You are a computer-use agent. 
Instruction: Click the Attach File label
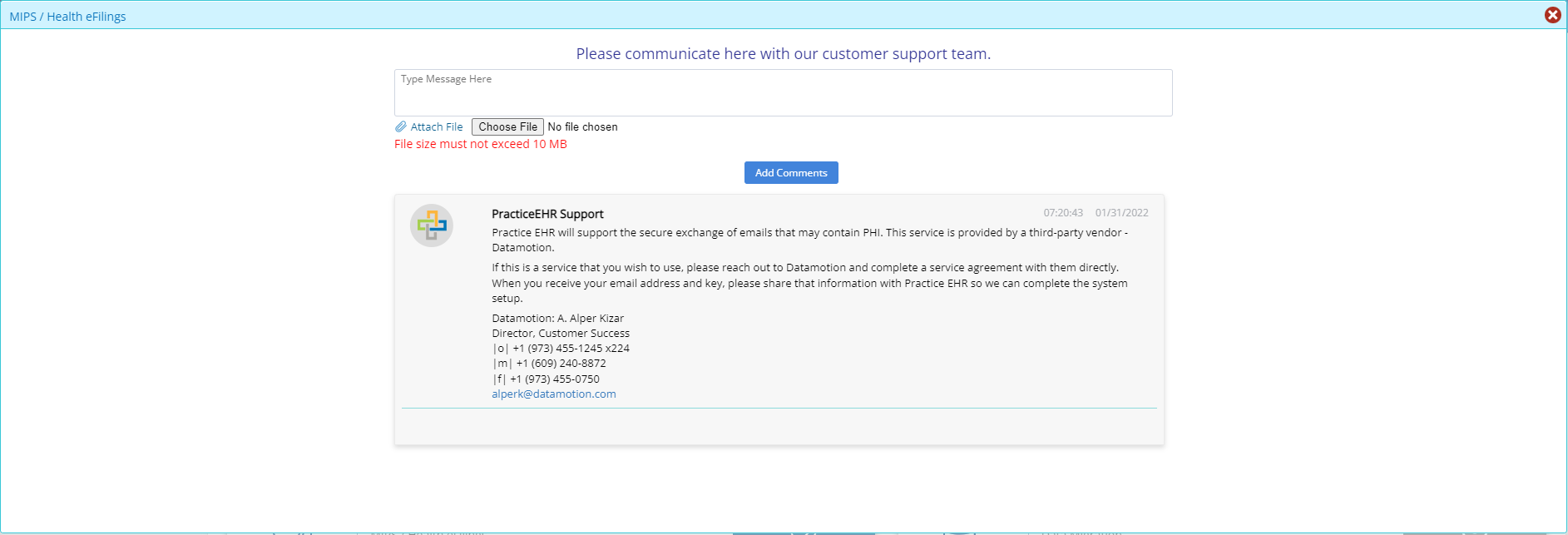pyautogui.click(x=437, y=127)
